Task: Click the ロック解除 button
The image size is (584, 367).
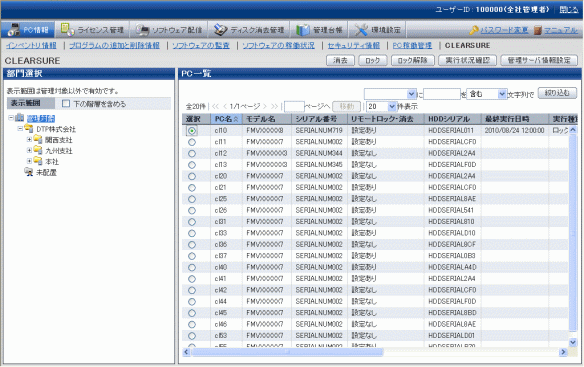Action: [x=413, y=60]
